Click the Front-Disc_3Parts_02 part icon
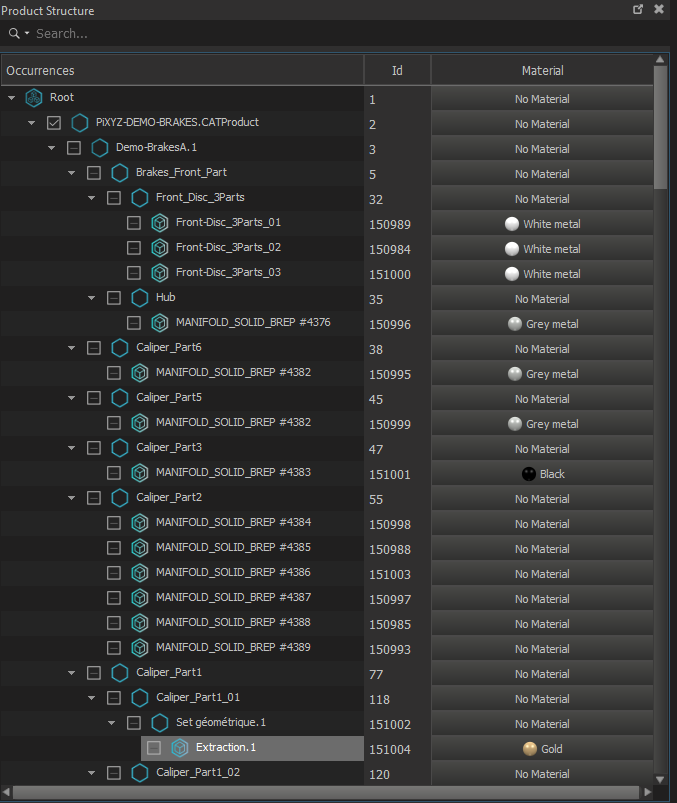677x803 pixels. [x=159, y=248]
